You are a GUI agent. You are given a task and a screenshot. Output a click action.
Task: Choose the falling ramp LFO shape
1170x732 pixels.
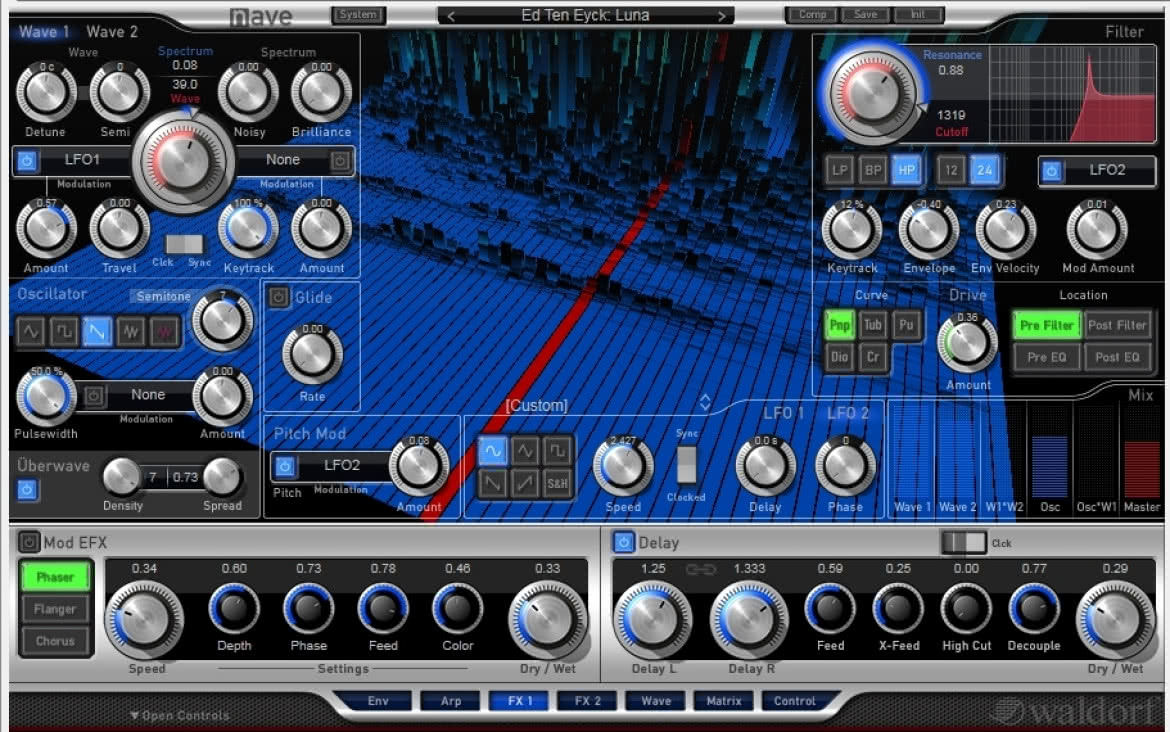492,484
